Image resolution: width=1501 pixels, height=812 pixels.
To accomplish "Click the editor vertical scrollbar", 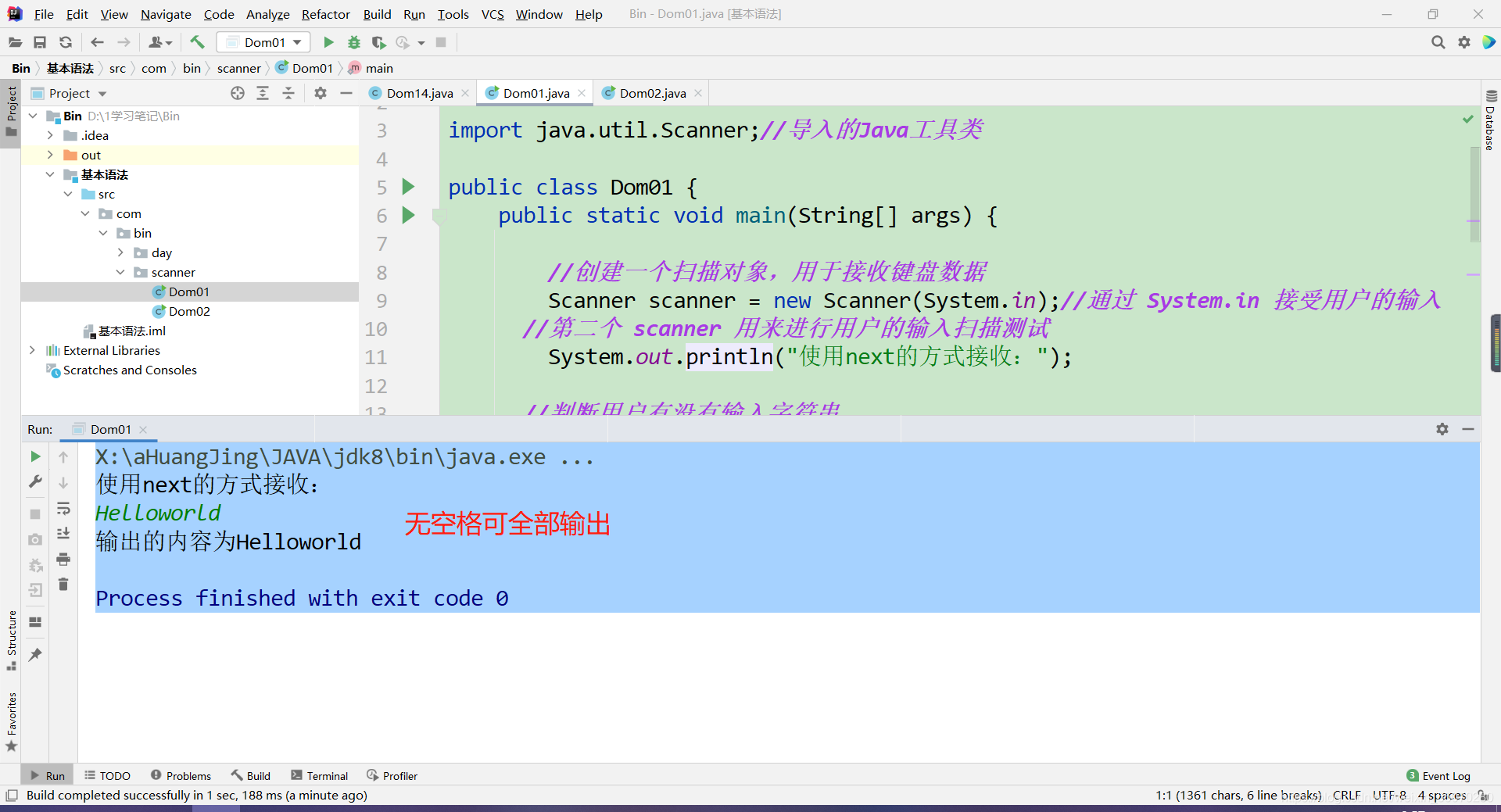I will click(1474, 195).
